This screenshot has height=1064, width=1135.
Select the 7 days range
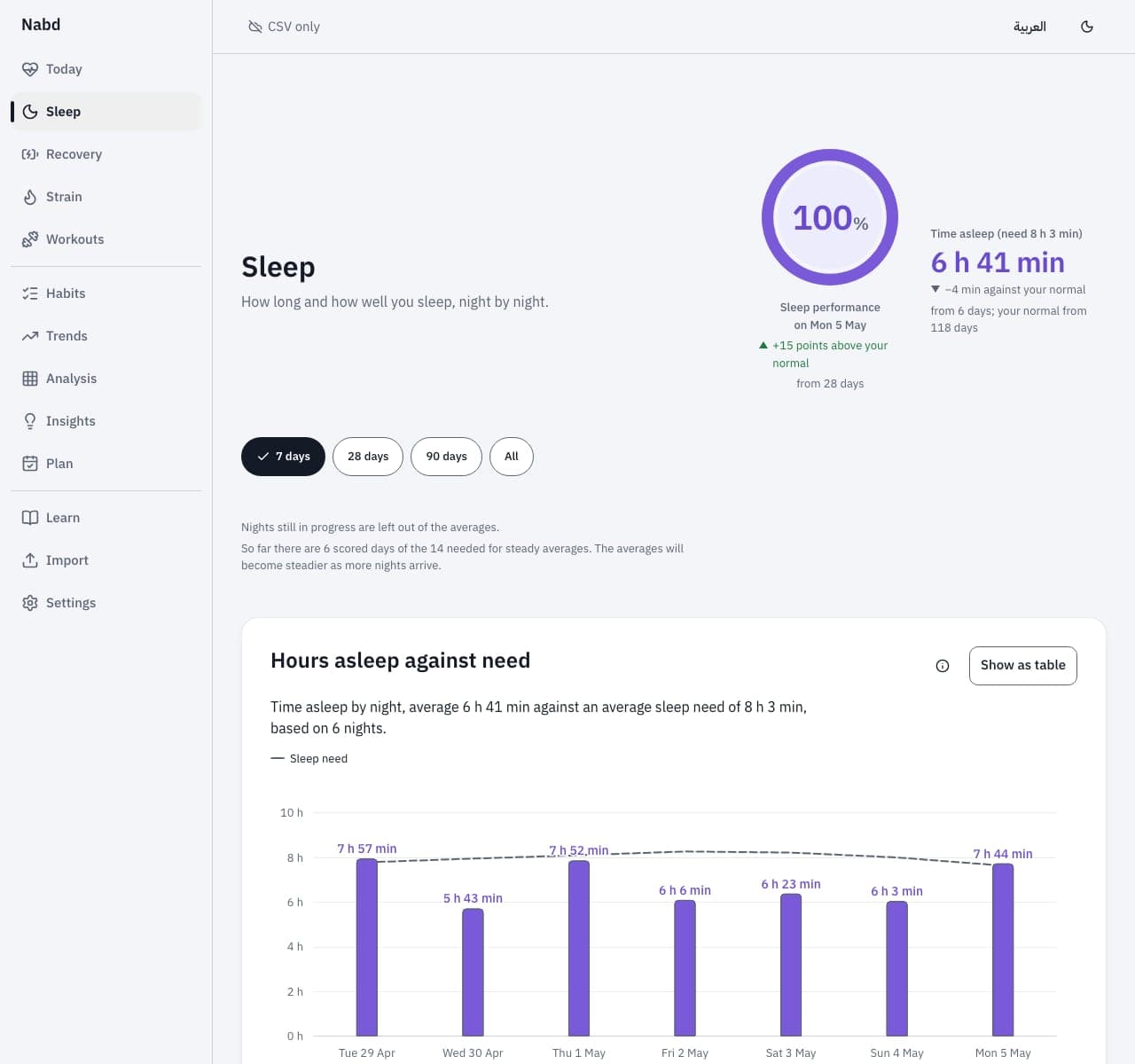(283, 457)
